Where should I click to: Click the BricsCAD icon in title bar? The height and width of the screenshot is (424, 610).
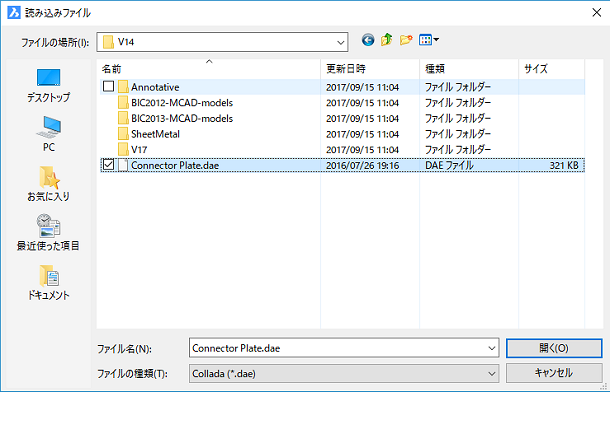click(14, 12)
